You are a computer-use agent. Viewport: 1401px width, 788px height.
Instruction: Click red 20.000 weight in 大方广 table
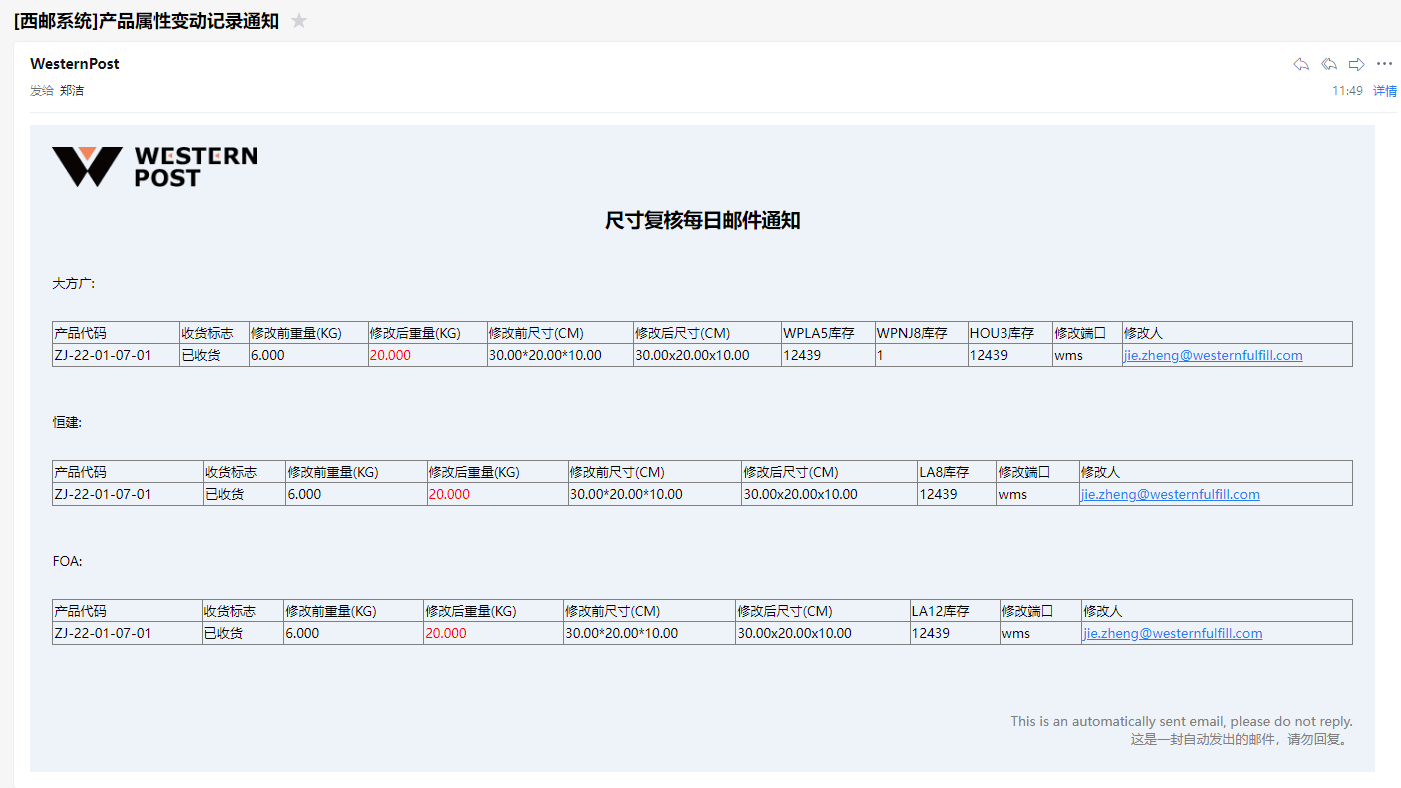tap(390, 355)
